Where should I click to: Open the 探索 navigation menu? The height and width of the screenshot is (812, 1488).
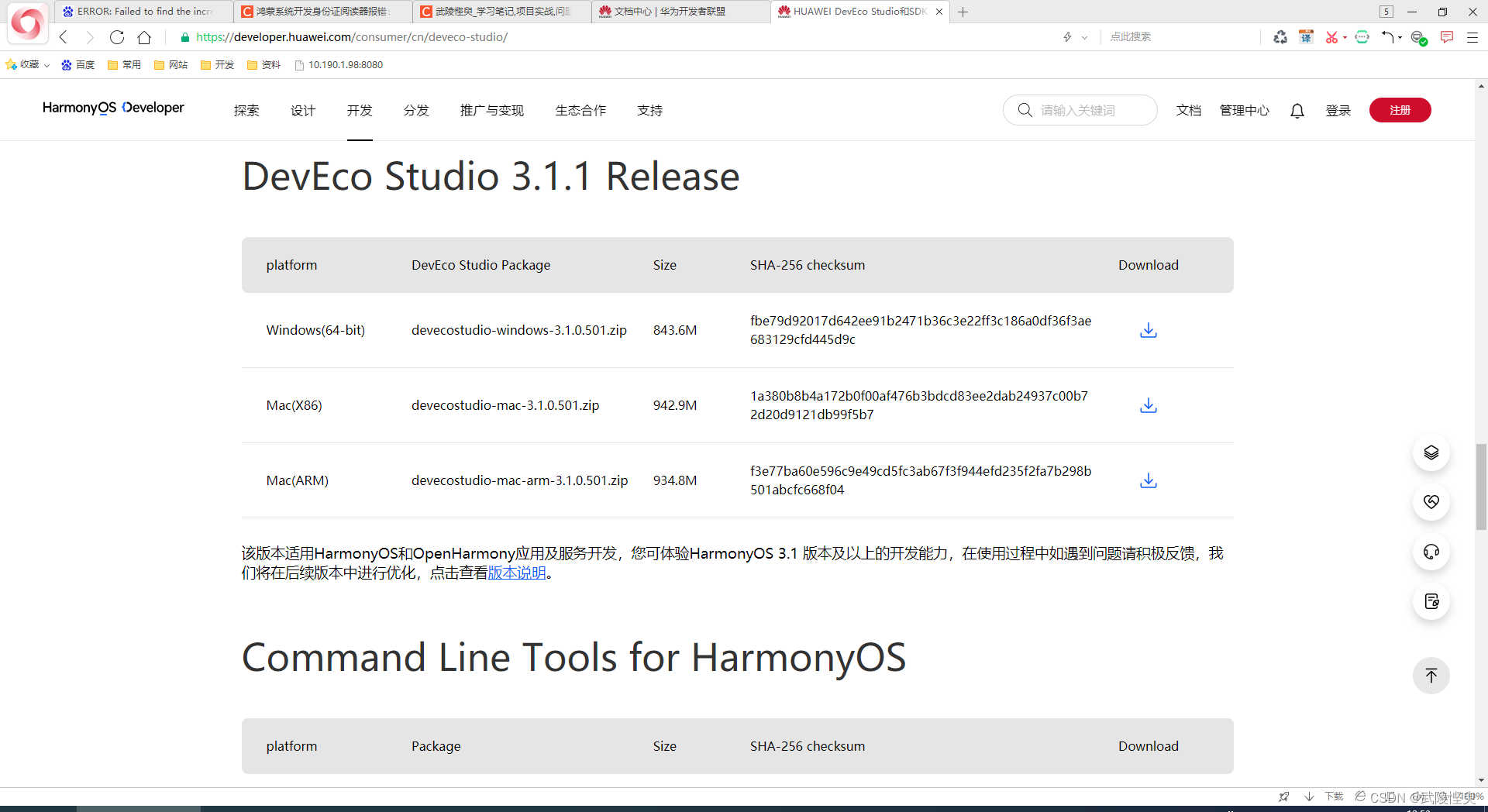click(246, 111)
